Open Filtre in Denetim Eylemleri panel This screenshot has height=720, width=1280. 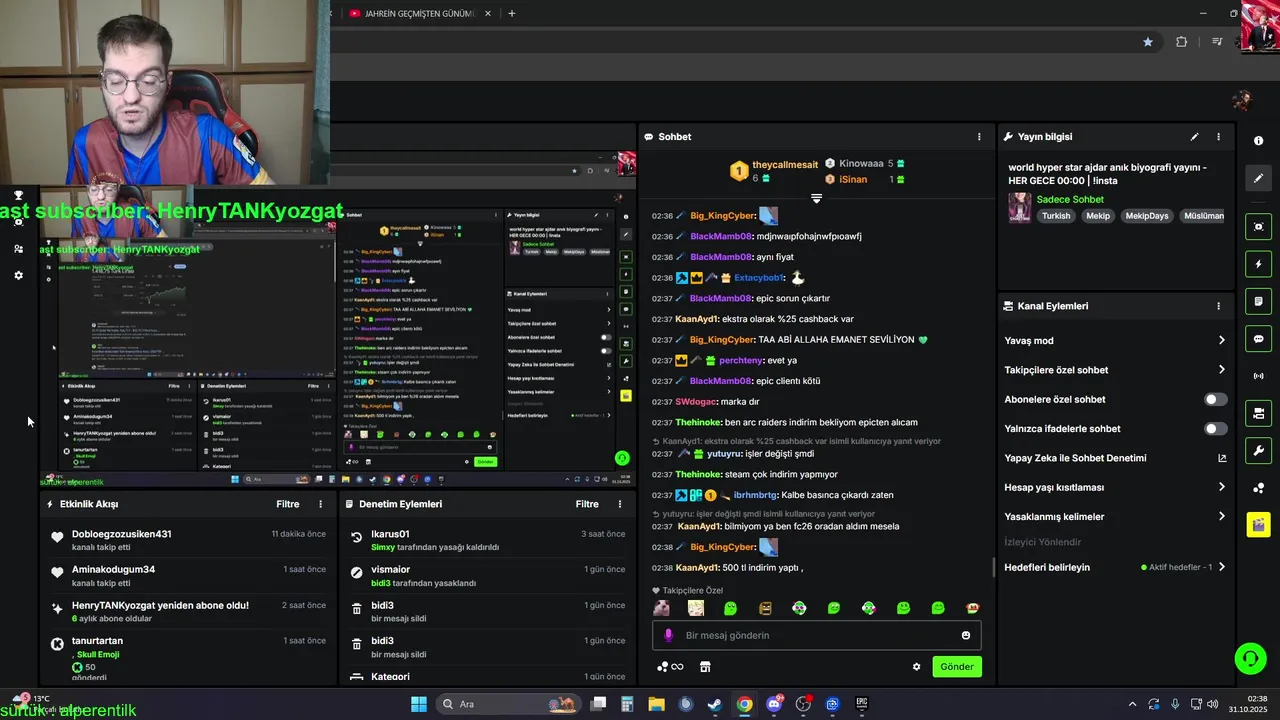pos(587,504)
